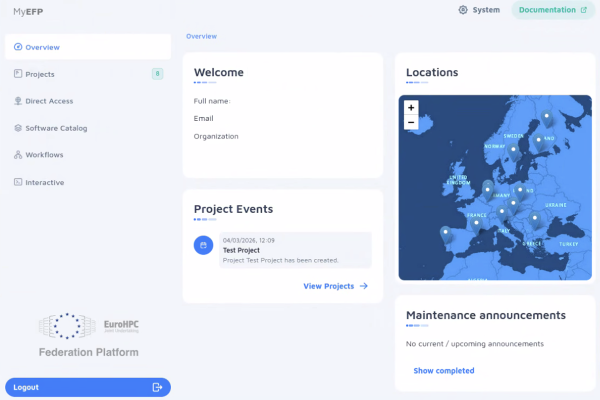600x400 pixels.
Task: Click the Overview breadcrumb link
Action: [201, 36]
